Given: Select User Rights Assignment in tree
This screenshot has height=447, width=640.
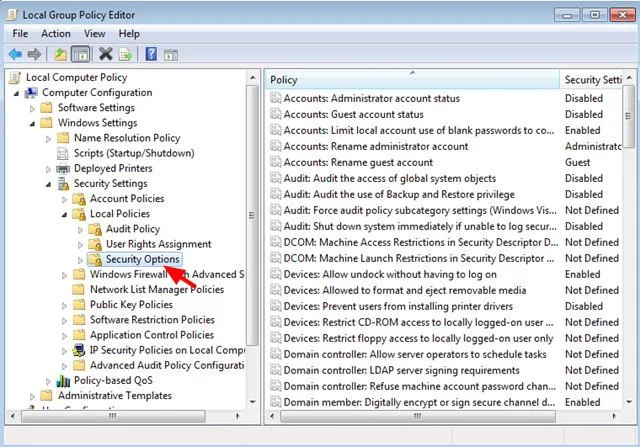Looking at the screenshot, I should point(158,244).
